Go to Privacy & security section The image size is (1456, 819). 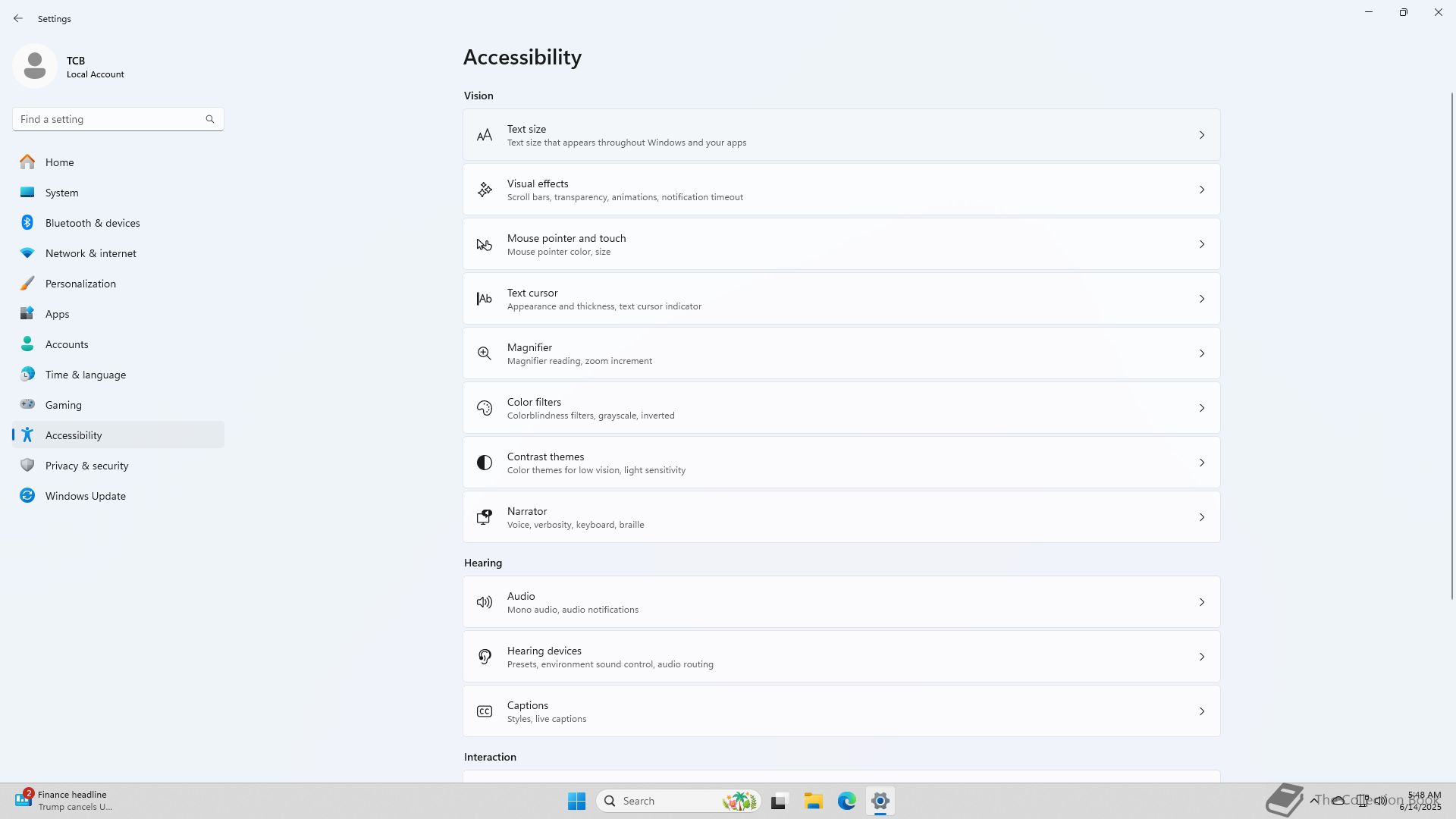(x=86, y=466)
